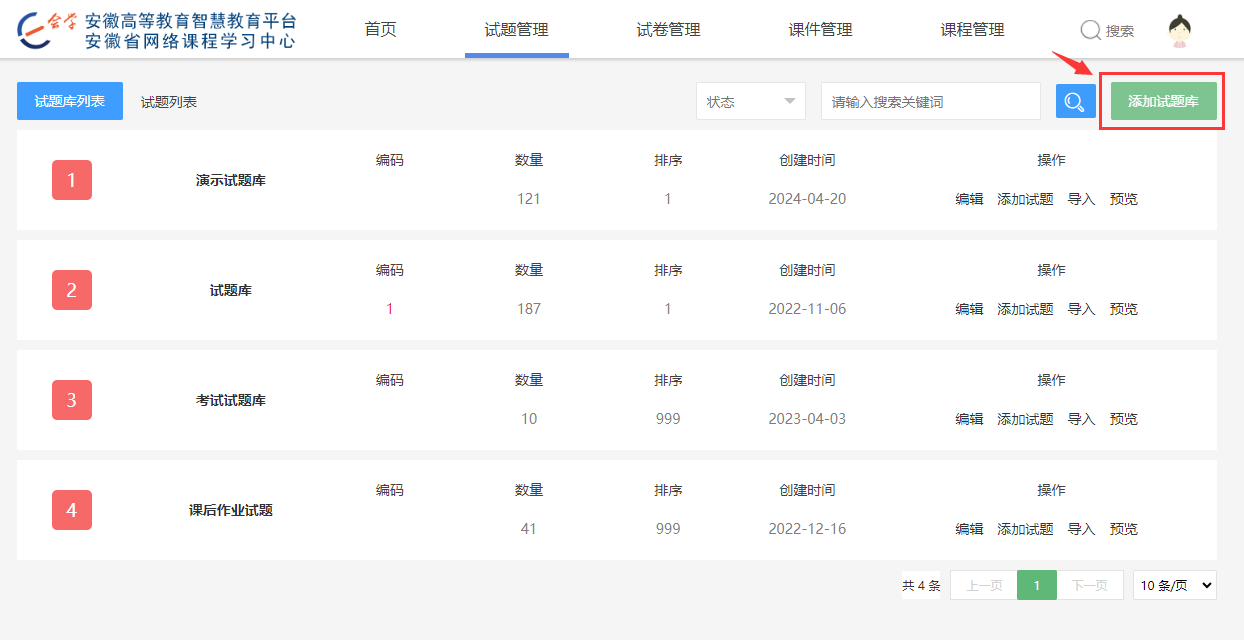Open the 状态 status dropdown

751,101
